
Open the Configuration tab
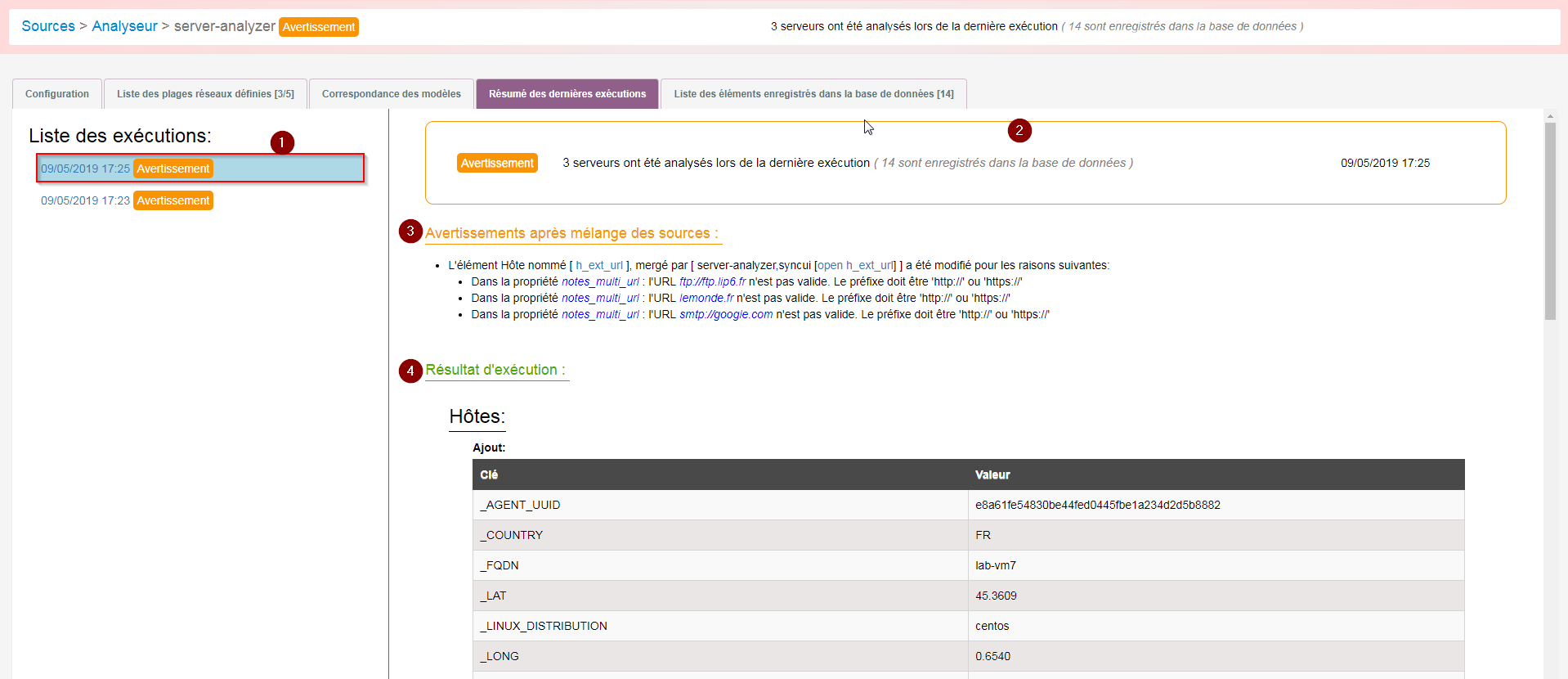(57, 94)
